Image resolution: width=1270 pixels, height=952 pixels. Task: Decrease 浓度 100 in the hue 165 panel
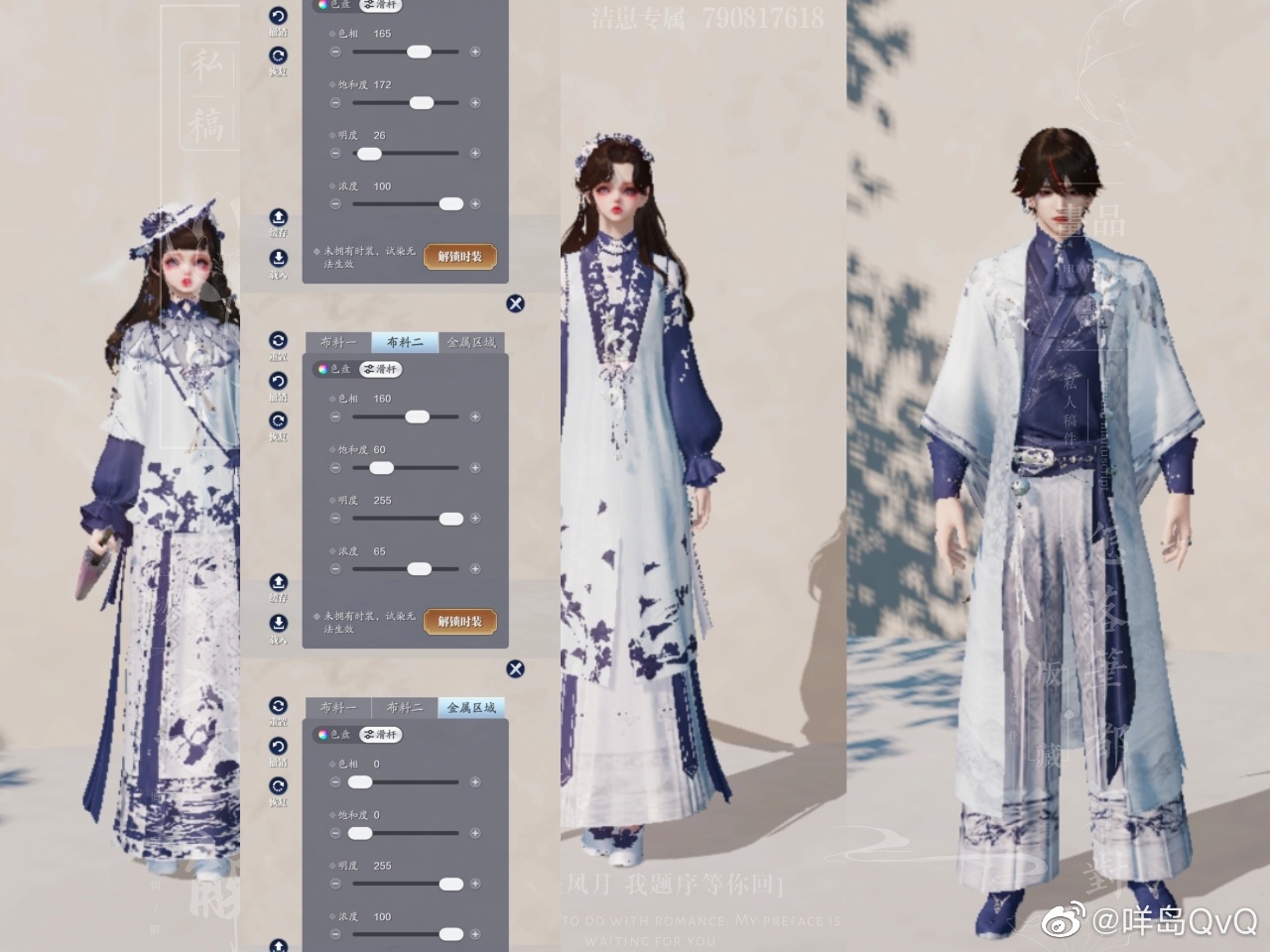335,203
